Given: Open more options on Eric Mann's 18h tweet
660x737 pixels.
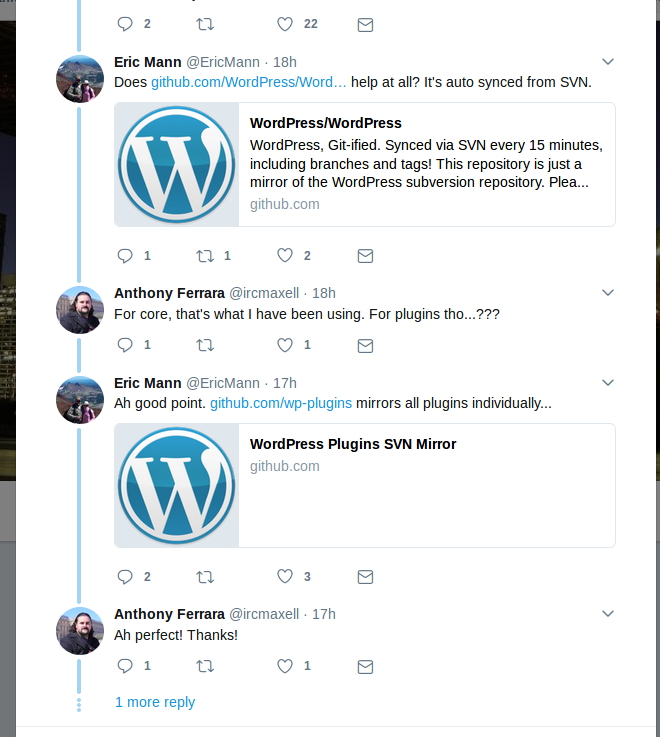Looking at the screenshot, I should tap(607, 62).
